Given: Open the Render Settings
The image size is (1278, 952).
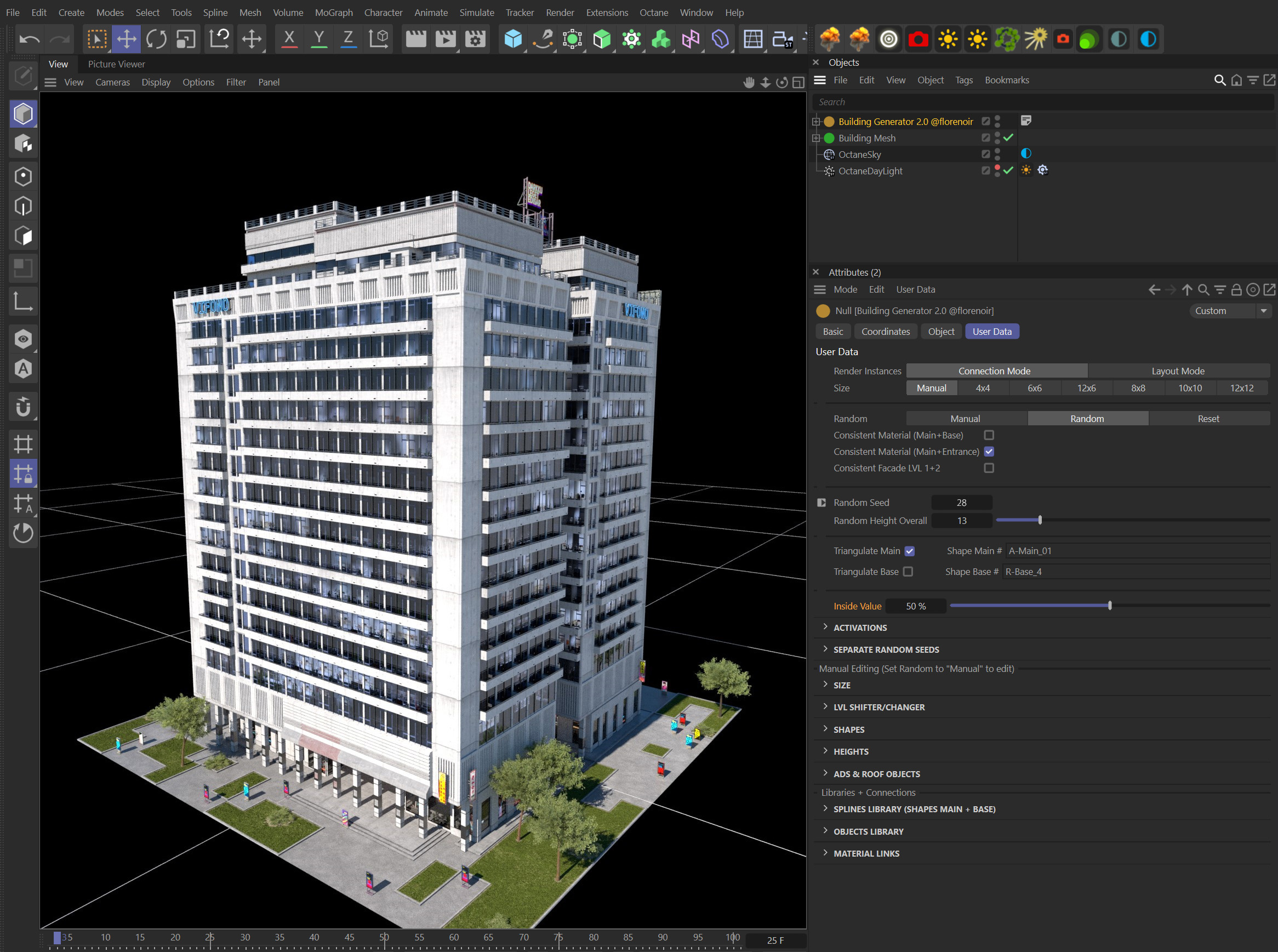Looking at the screenshot, I should [x=475, y=39].
